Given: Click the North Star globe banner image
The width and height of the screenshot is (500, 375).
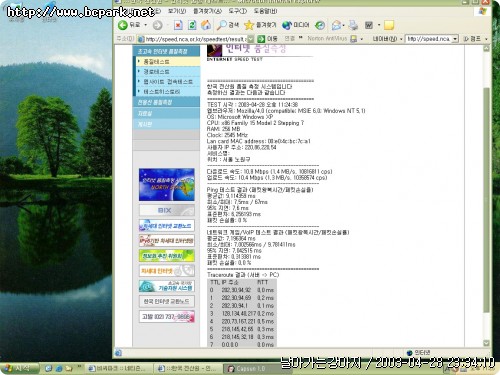Looking at the screenshot, I should point(167,184).
